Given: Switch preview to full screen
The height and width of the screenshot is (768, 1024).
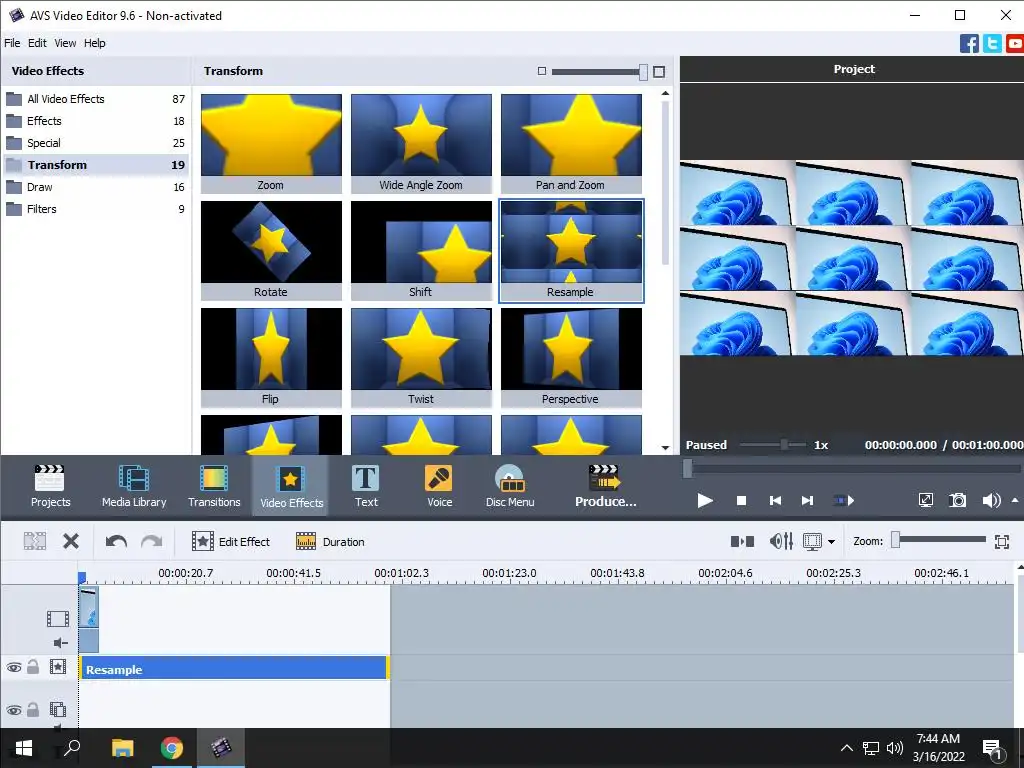Looking at the screenshot, I should pos(925,501).
